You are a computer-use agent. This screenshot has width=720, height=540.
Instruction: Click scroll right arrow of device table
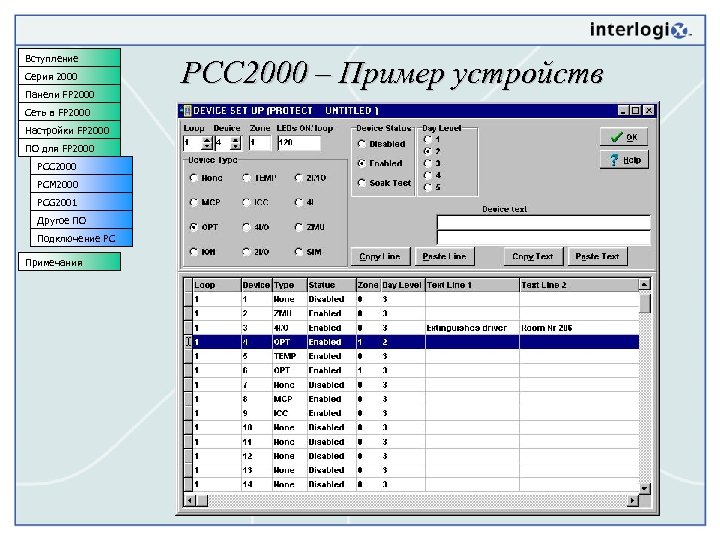pyautogui.click(x=633, y=500)
